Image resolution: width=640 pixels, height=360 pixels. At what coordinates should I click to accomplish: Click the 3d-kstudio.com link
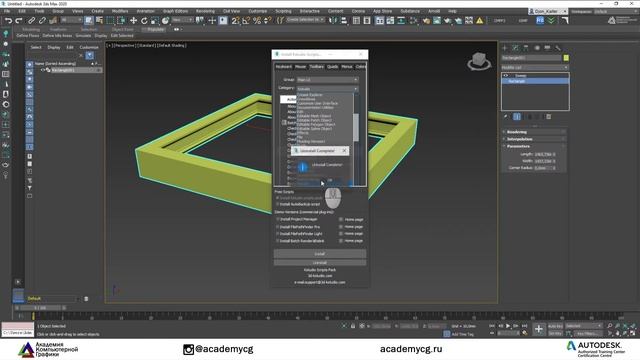320,276
